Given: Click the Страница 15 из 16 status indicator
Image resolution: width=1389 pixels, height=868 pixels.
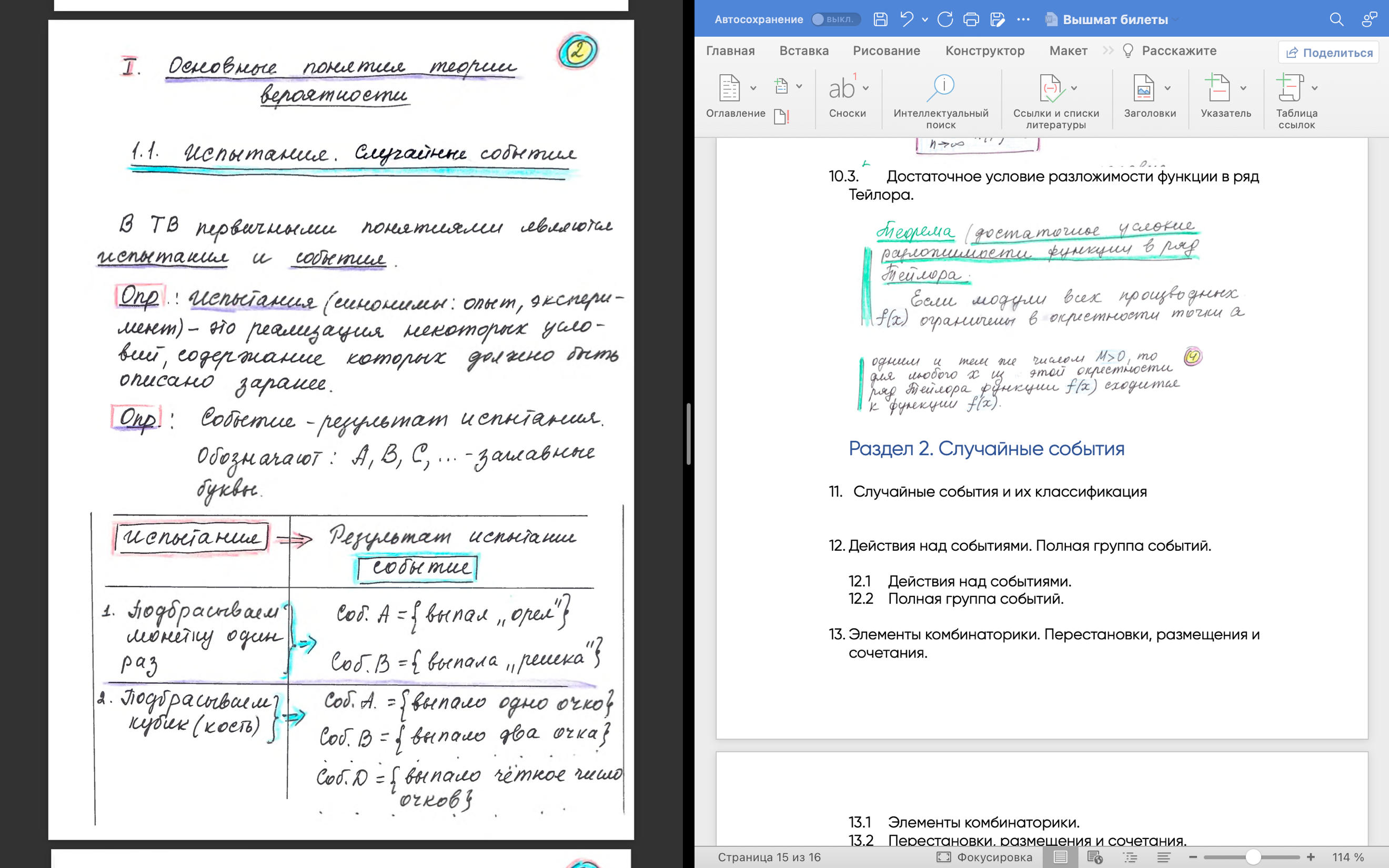Looking at the screenshot, I should (769, 857).
